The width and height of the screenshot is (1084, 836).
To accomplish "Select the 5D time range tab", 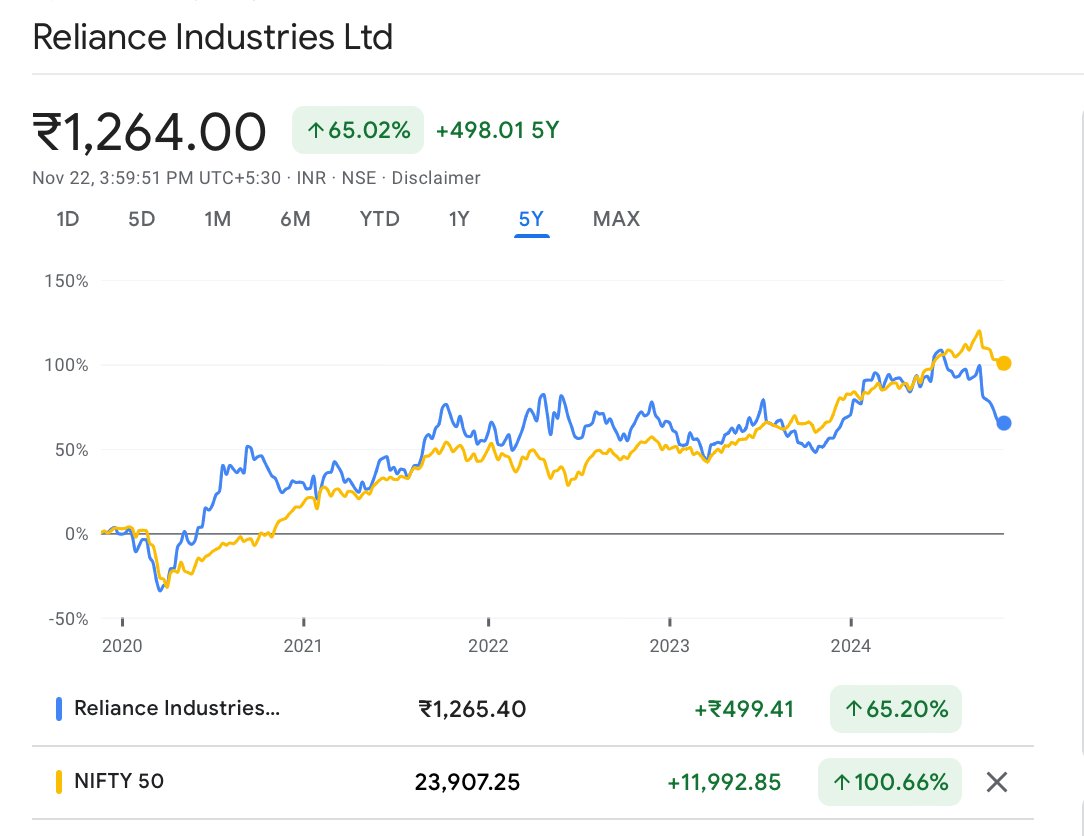I will [x=142, y=219].
